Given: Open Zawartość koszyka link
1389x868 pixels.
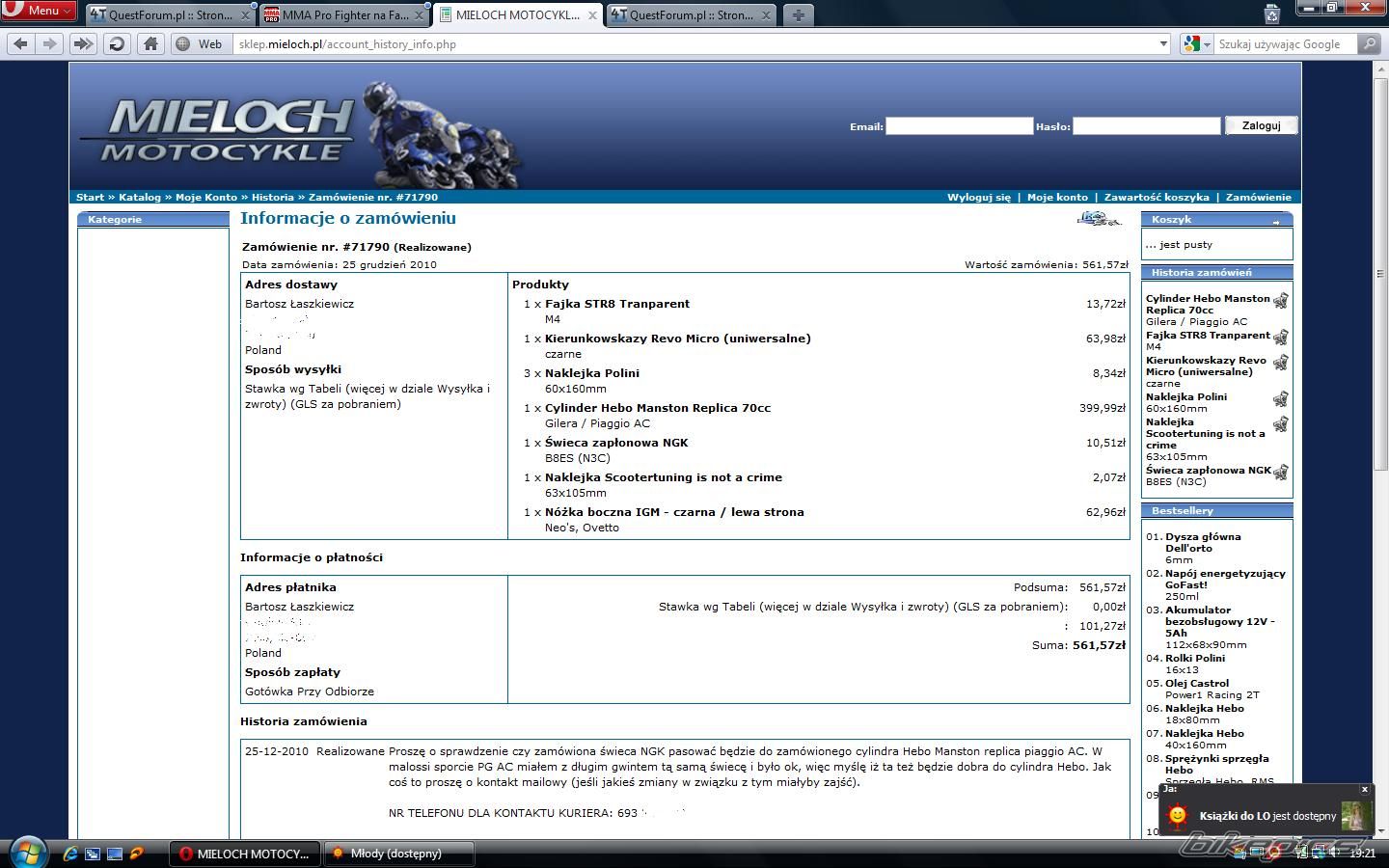Looking at the screenshot, I should tap(1157, 197).
